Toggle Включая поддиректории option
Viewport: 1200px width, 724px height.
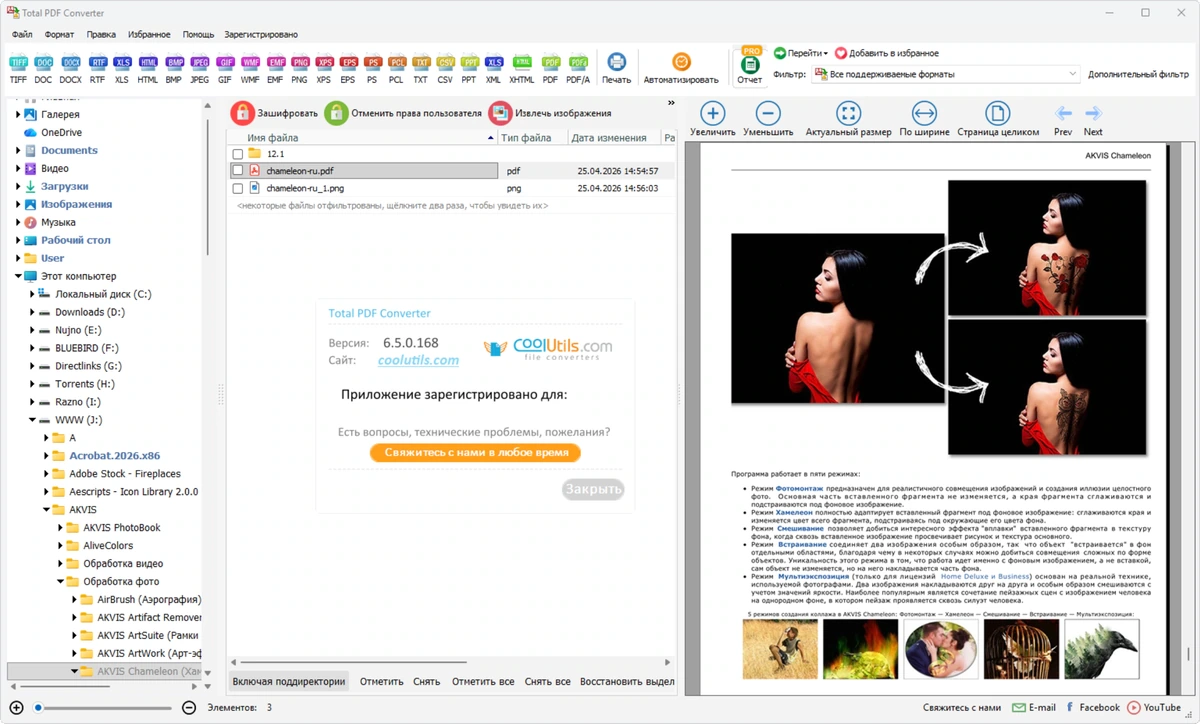click(x=288, y=682)
